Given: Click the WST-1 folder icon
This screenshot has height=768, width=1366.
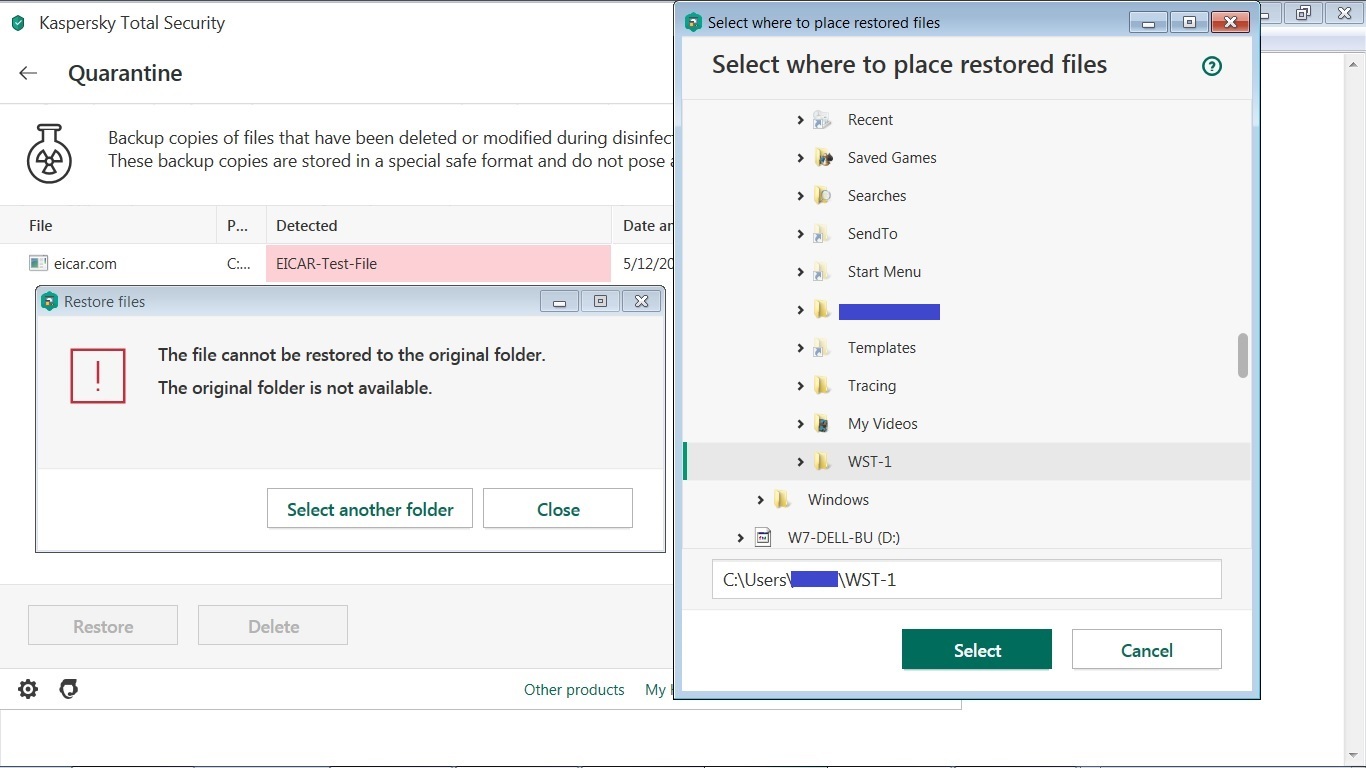Looking at the screenshot, I should (822, 462).
